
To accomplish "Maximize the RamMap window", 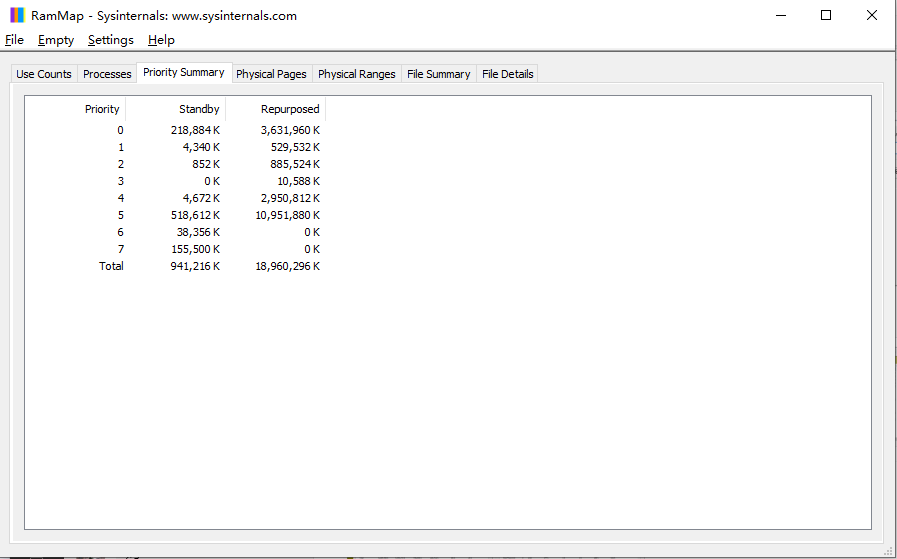I will click(826, 15).
